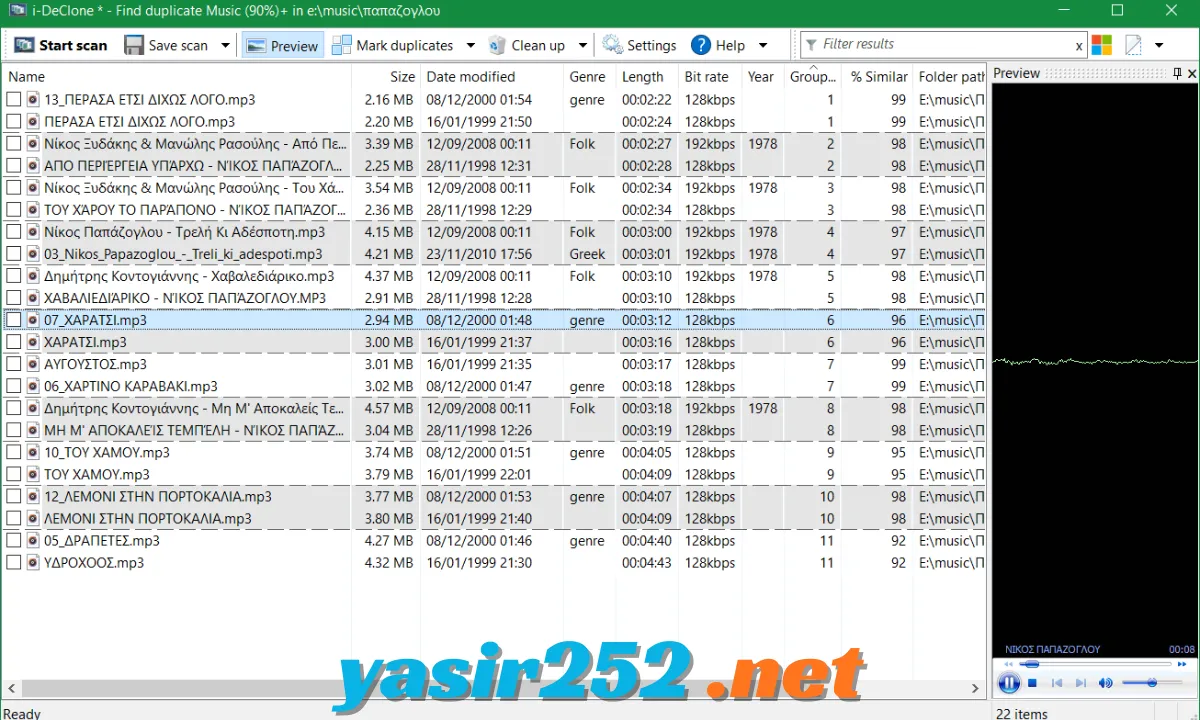Open the Mark duplicates tool

pos(392,45)
